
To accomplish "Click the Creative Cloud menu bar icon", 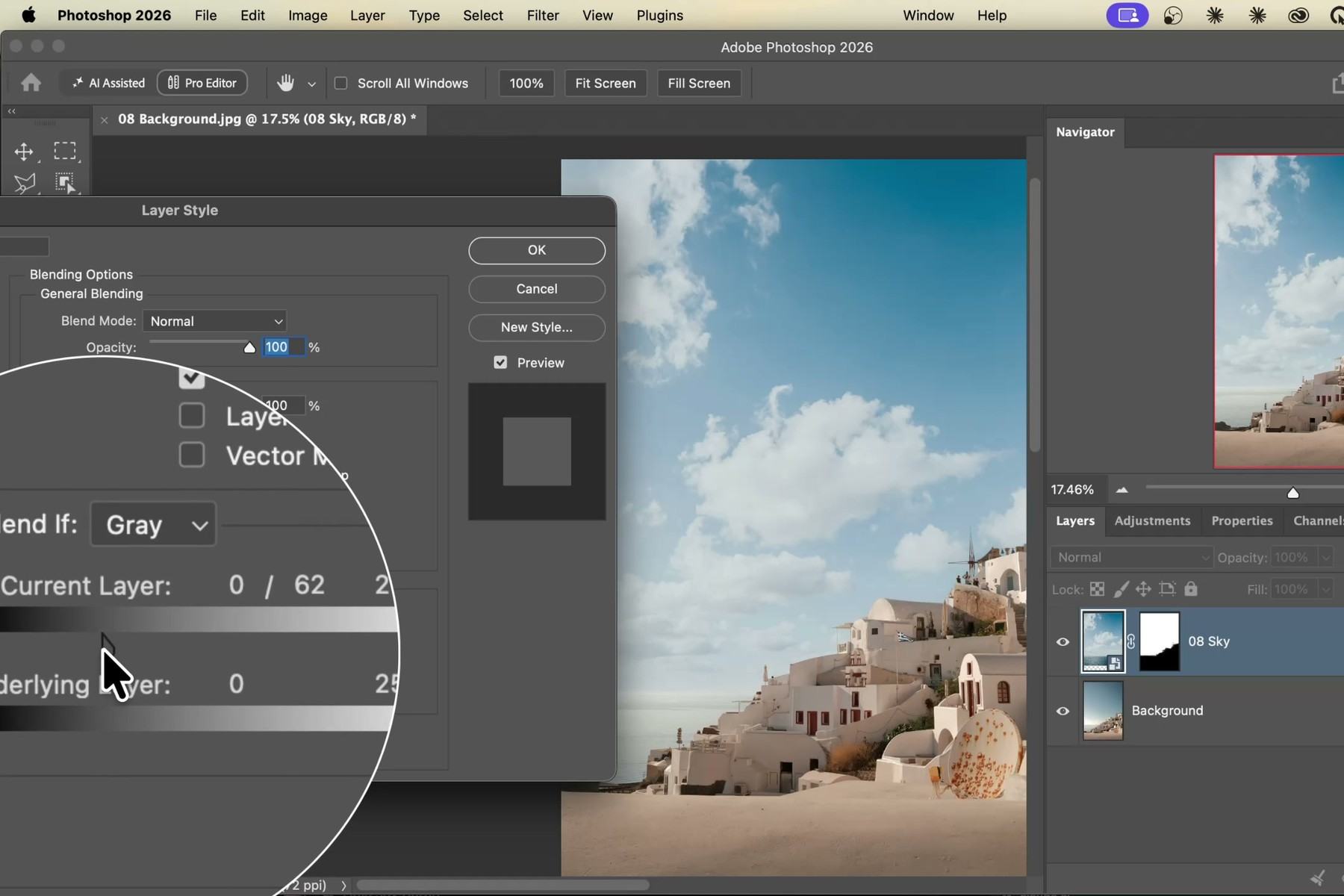I will coord(1298,15).
